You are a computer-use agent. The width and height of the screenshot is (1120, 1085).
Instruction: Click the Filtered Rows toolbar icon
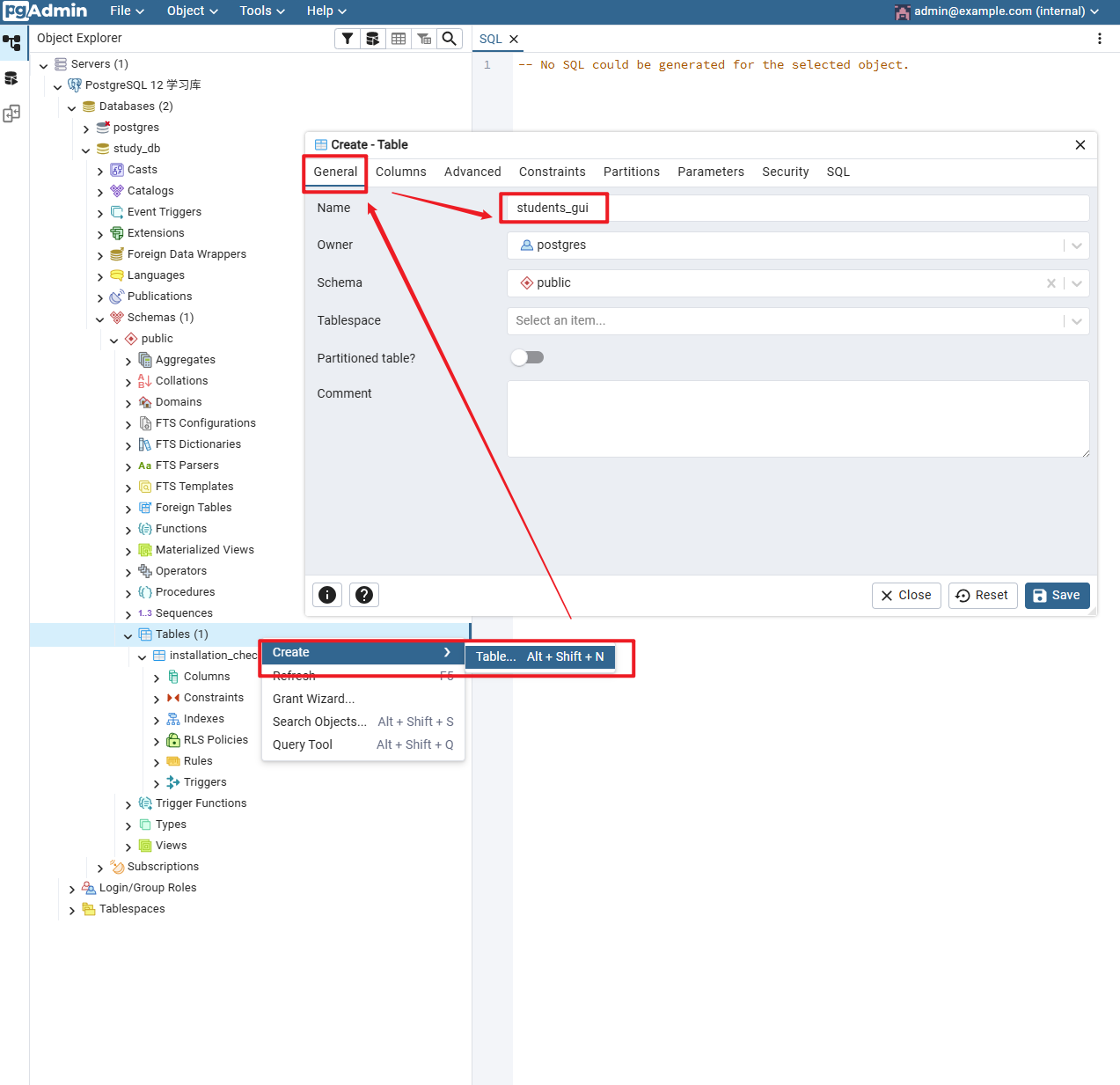tap(424, 39)
